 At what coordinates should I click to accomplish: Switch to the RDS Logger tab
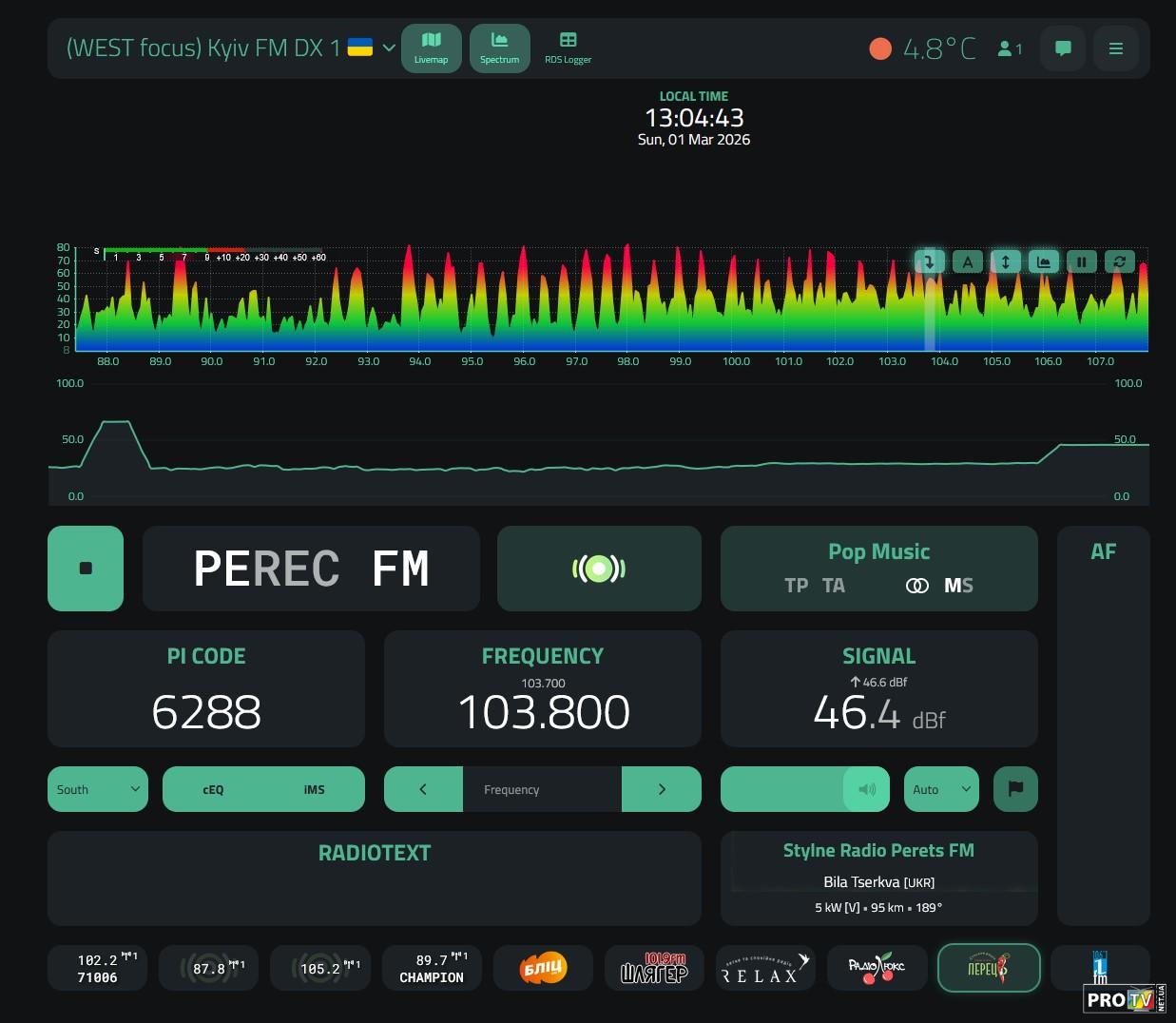568,48
